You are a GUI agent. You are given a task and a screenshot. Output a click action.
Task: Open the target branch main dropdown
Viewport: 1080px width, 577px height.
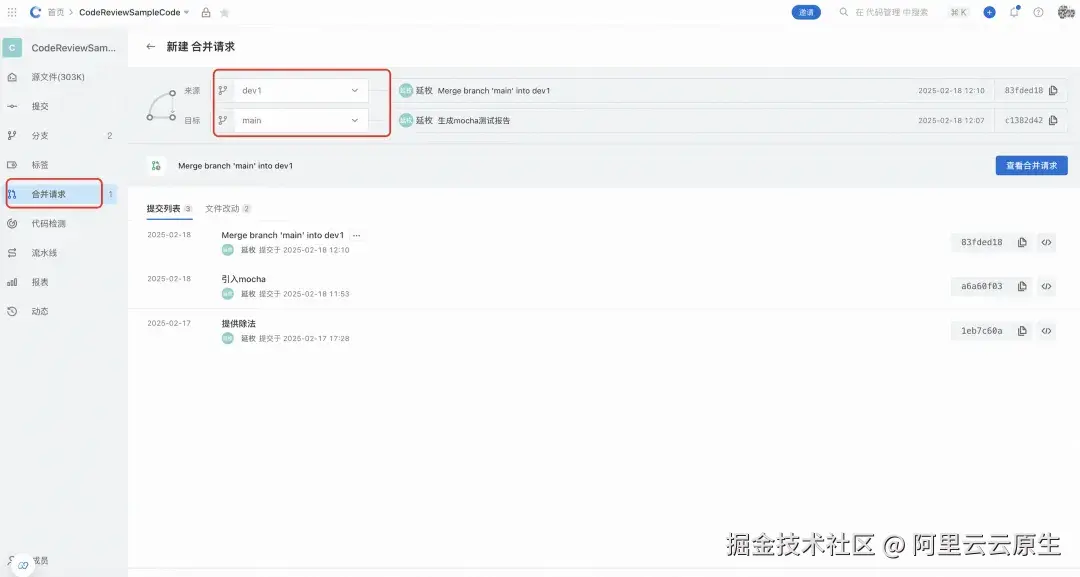300,120
